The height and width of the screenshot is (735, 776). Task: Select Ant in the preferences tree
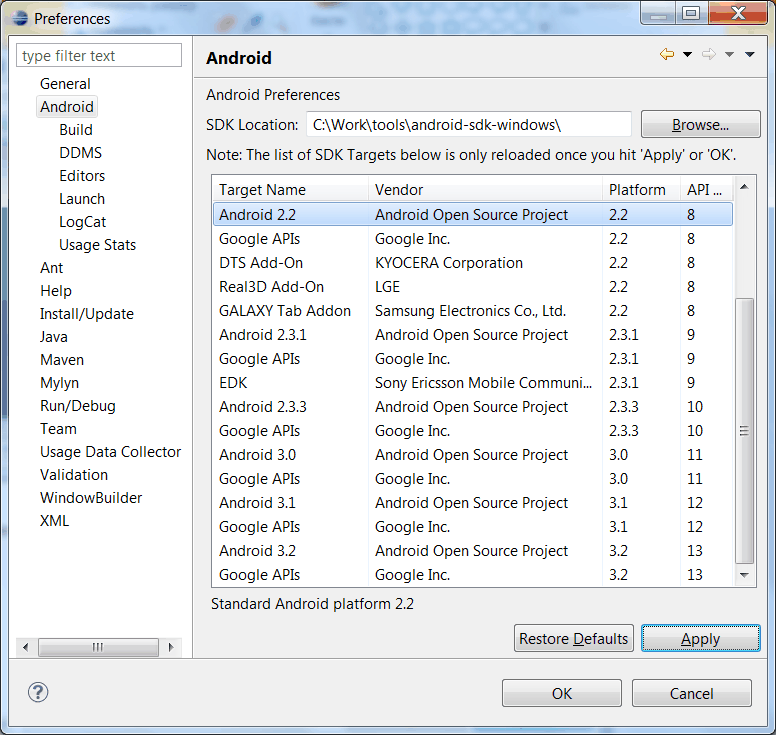coord(51,268)
